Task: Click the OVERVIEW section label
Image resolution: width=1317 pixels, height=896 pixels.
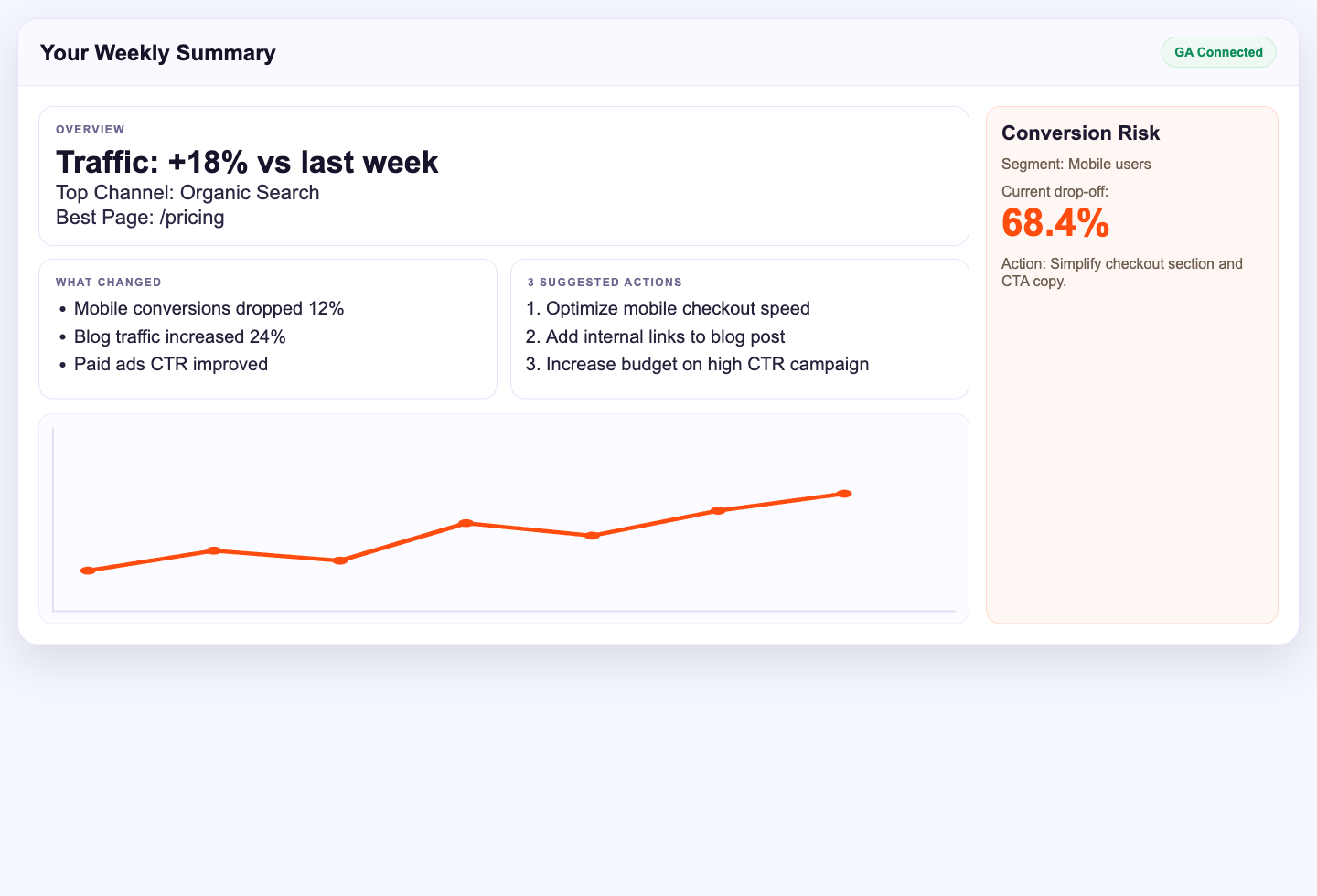Action: 90,129
